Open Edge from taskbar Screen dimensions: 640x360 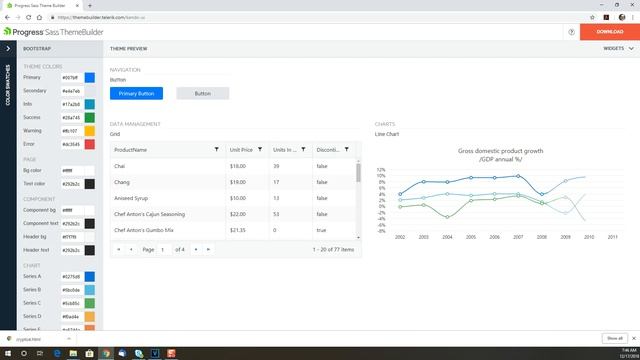tap(57, 353)
